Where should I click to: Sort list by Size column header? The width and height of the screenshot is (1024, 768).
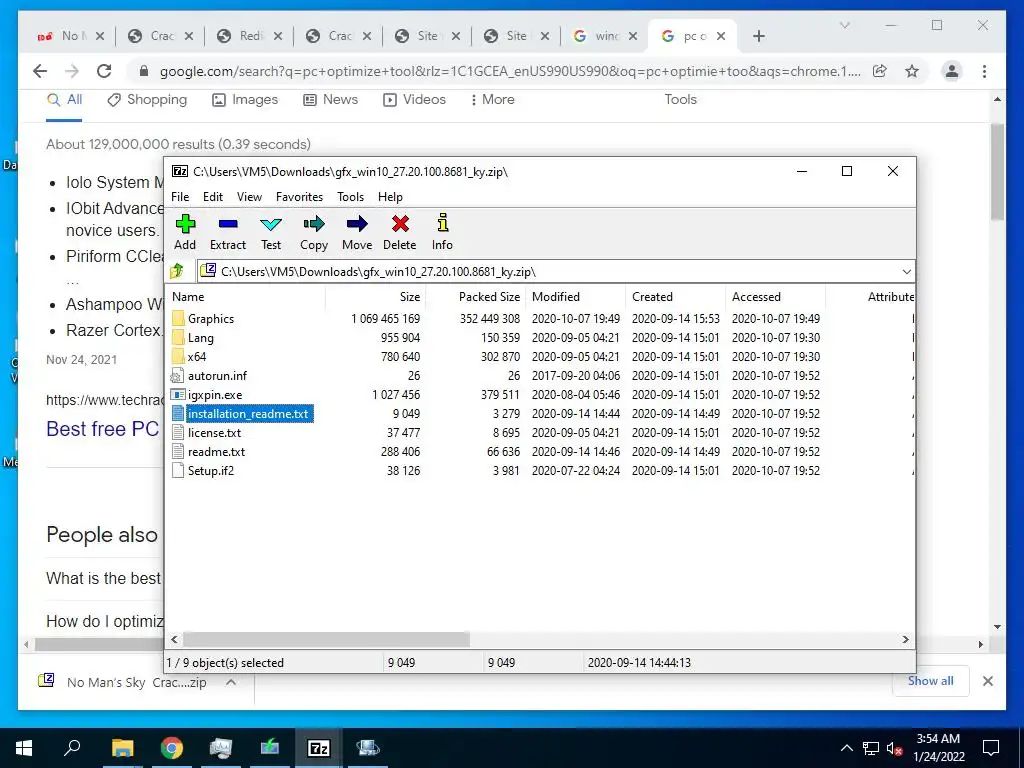point(376,296)
